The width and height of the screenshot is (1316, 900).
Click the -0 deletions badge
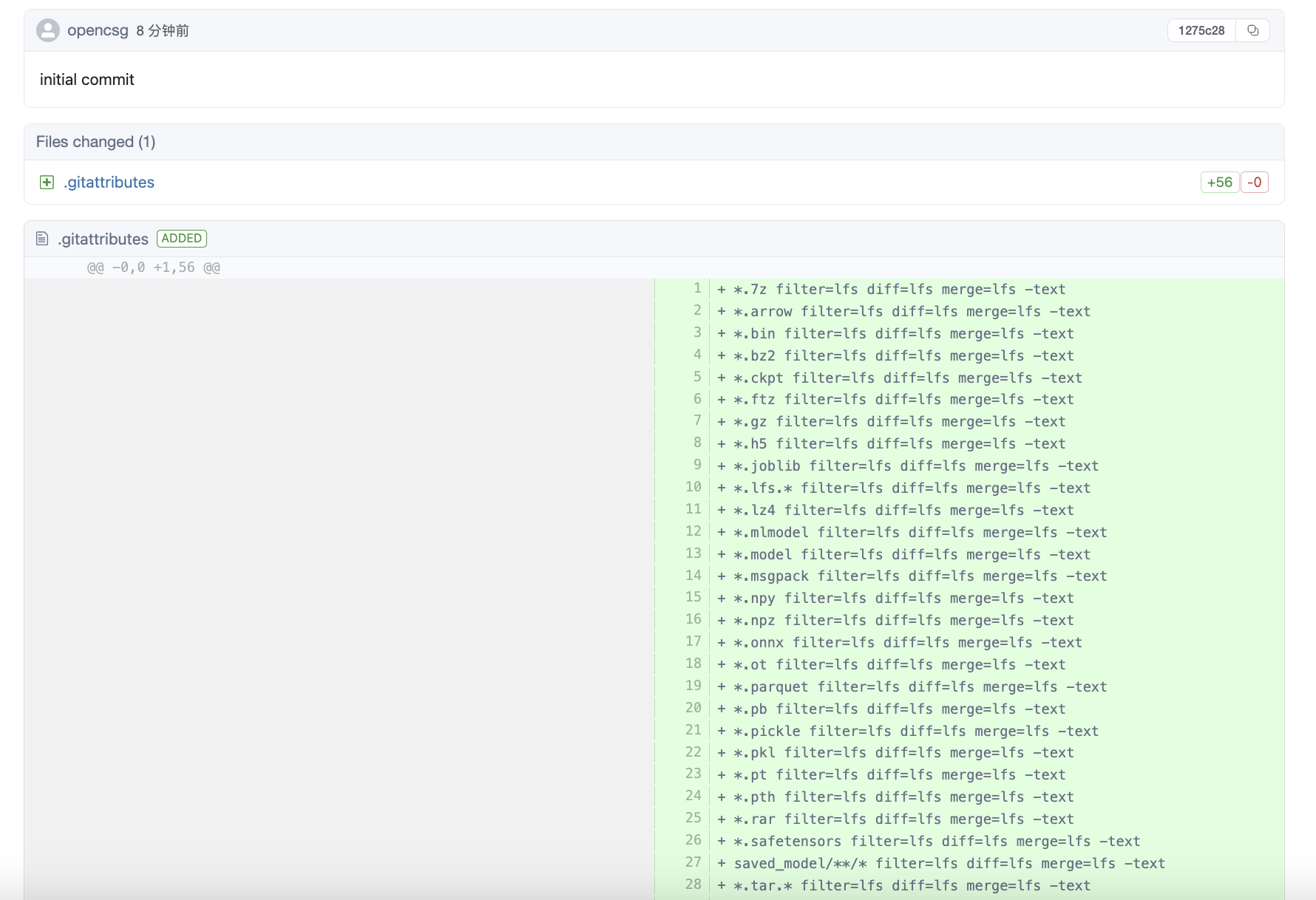pyautogui.click(x=1255, y=183)
